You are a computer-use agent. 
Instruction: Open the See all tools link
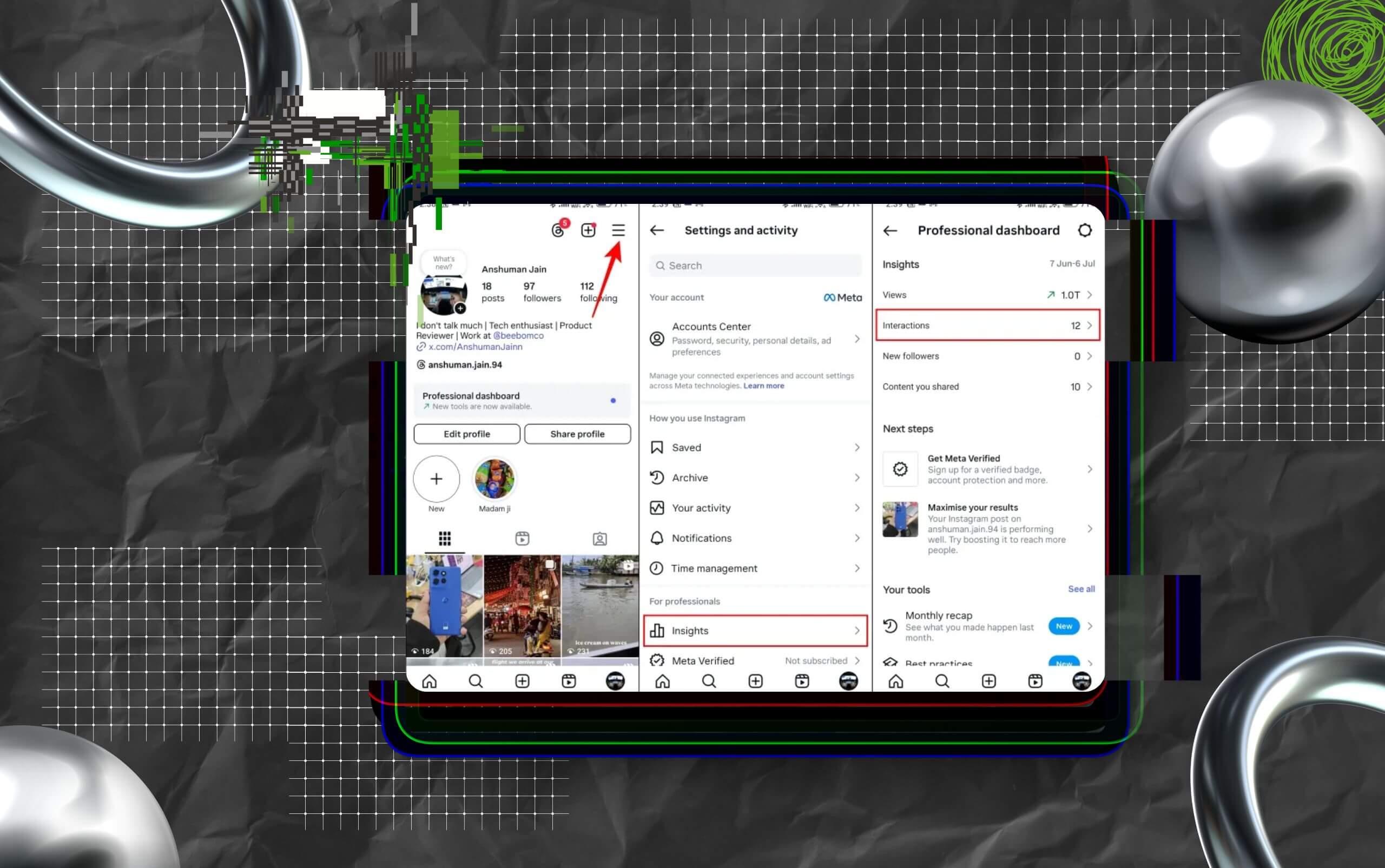tap(1080, 589)
